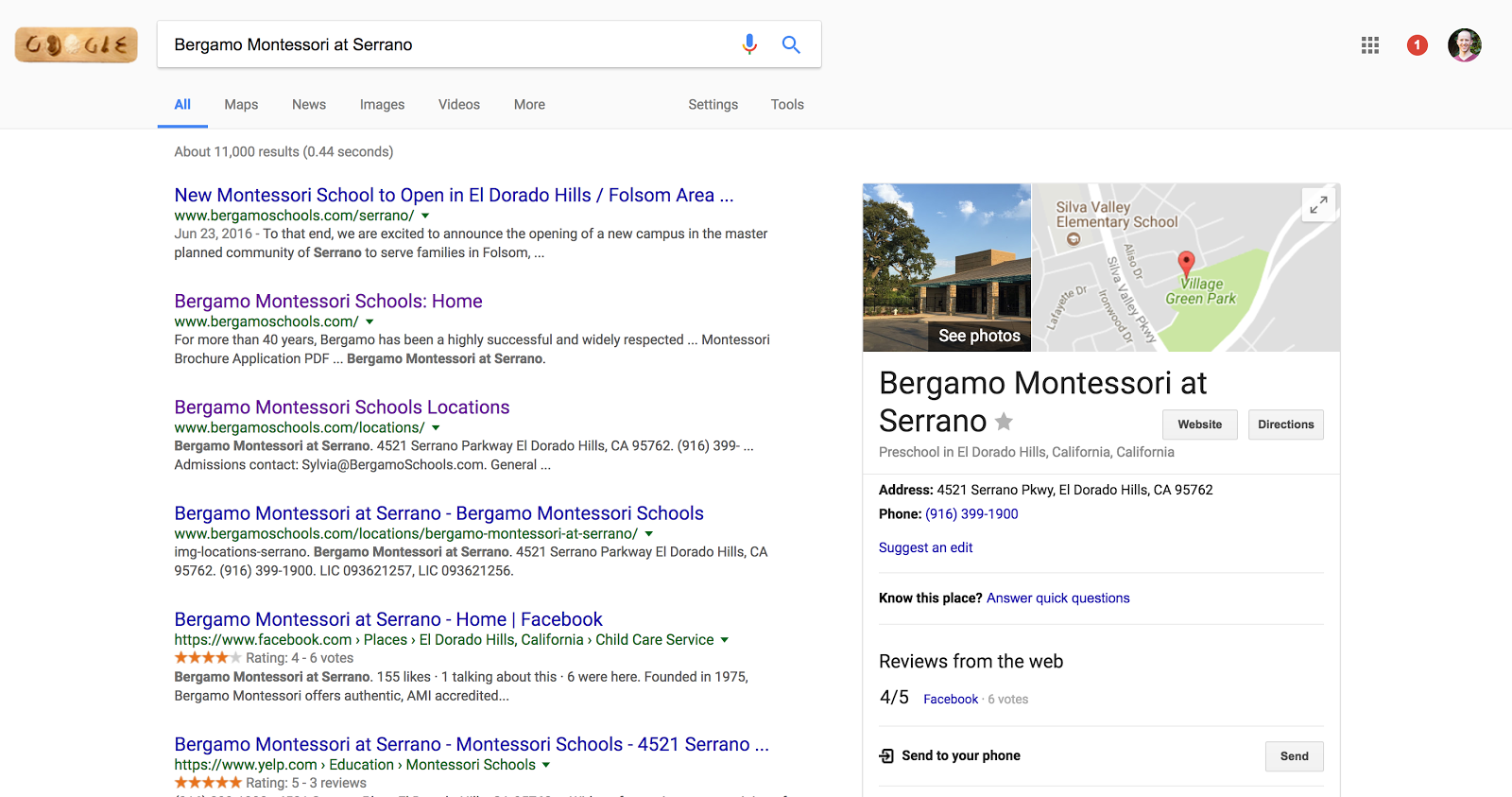
Task: Switch to the Images tab
Action: [382, 105]
